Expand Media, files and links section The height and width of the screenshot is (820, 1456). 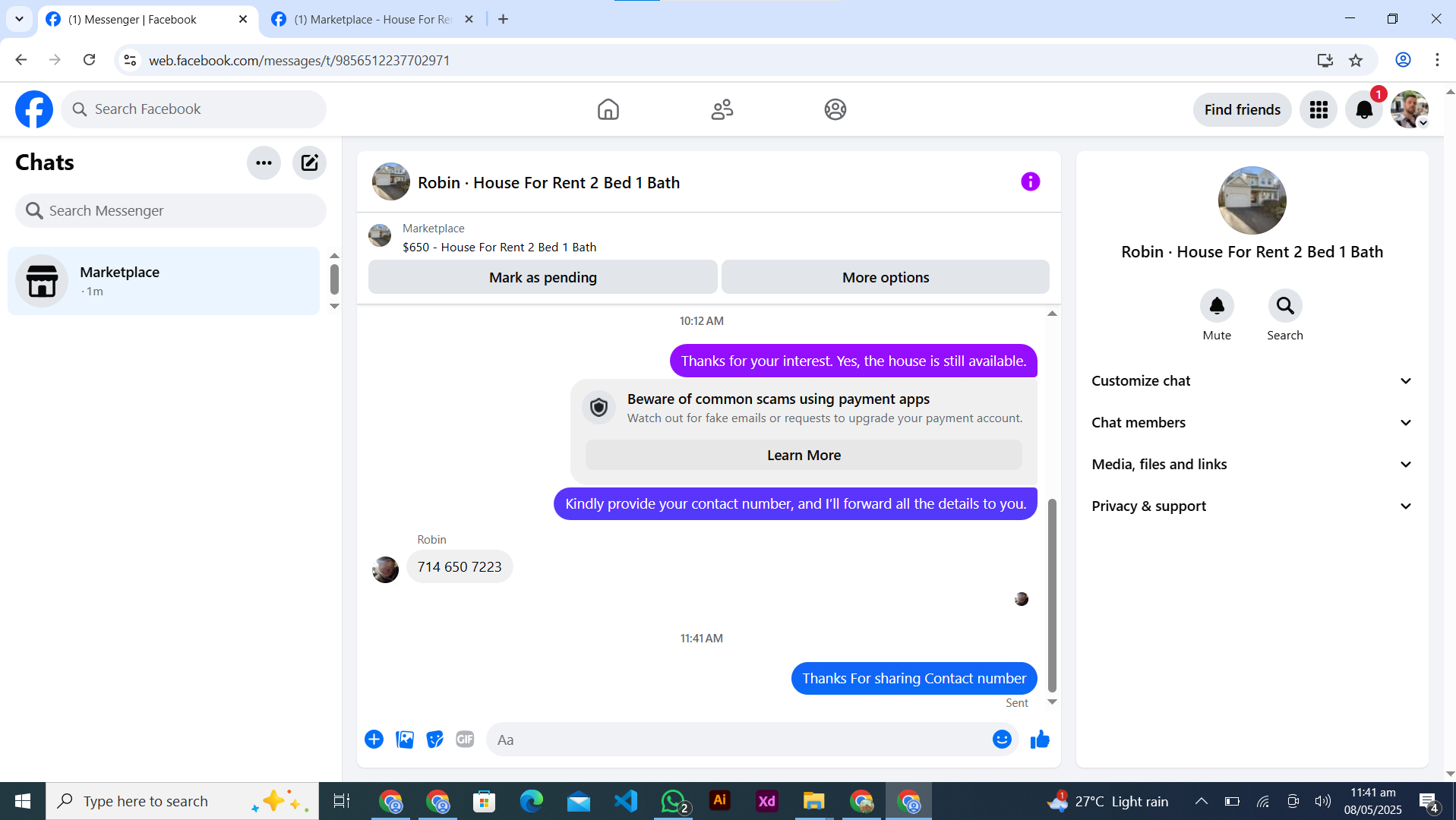point(1252,465)
